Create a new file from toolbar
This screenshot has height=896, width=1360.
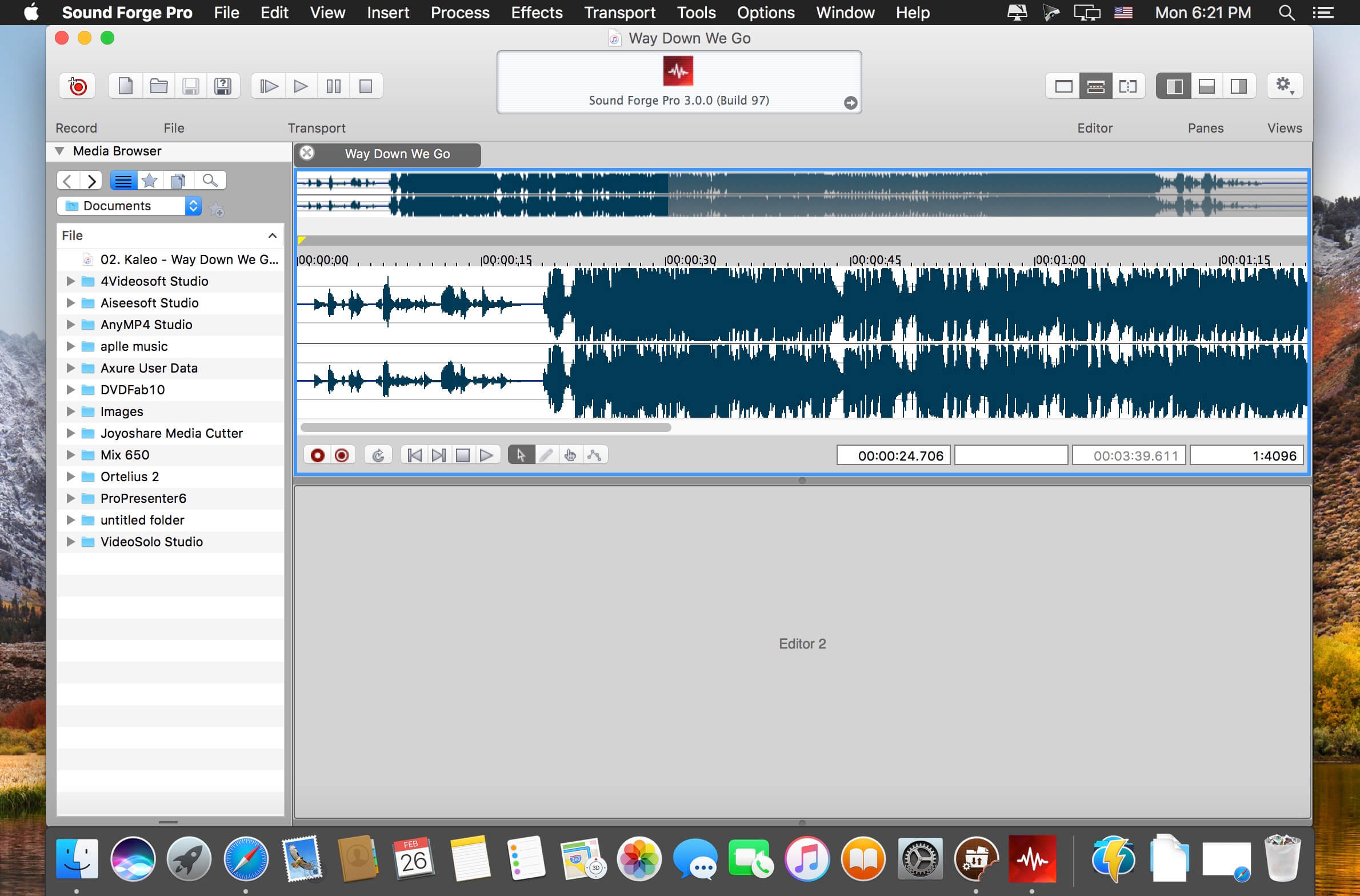click(125, 86)
